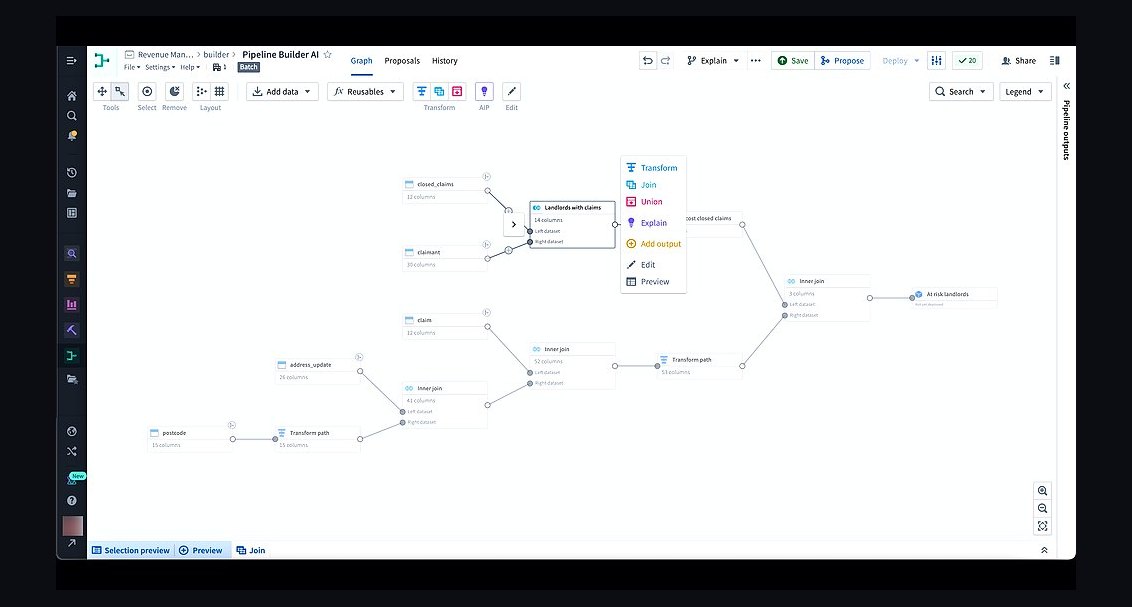
Task: Choose Preview from the node menu
Action: point(653,282)
